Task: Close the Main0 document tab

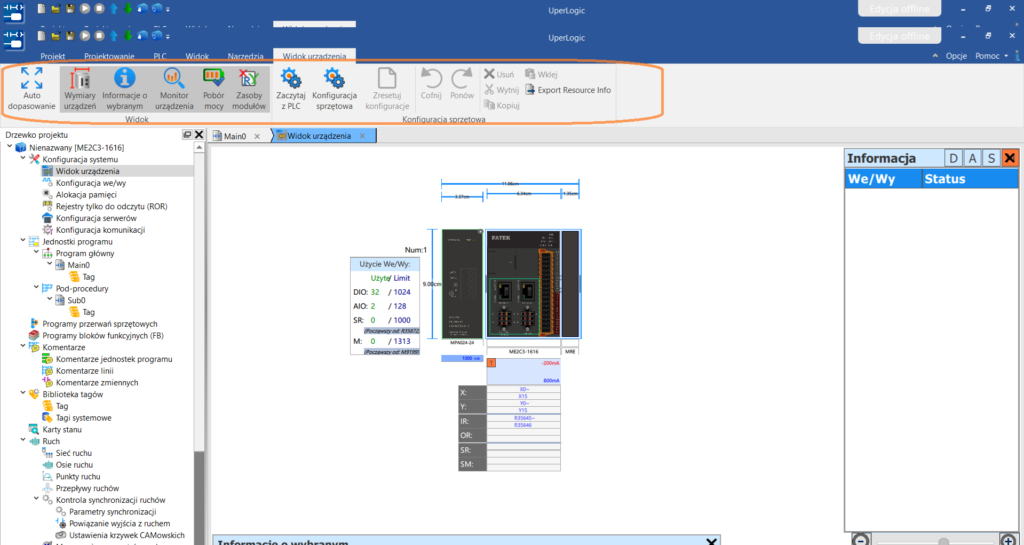Action: pos(257,136)
